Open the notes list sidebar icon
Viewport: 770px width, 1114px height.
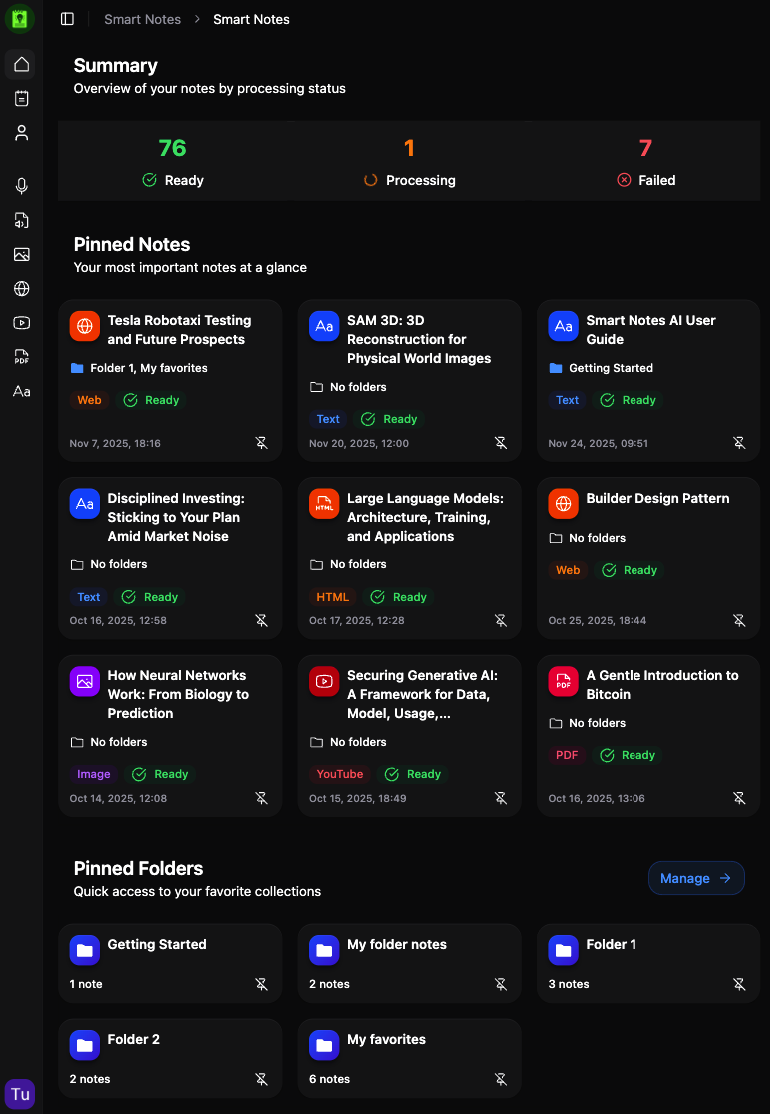tap(21, 98)
